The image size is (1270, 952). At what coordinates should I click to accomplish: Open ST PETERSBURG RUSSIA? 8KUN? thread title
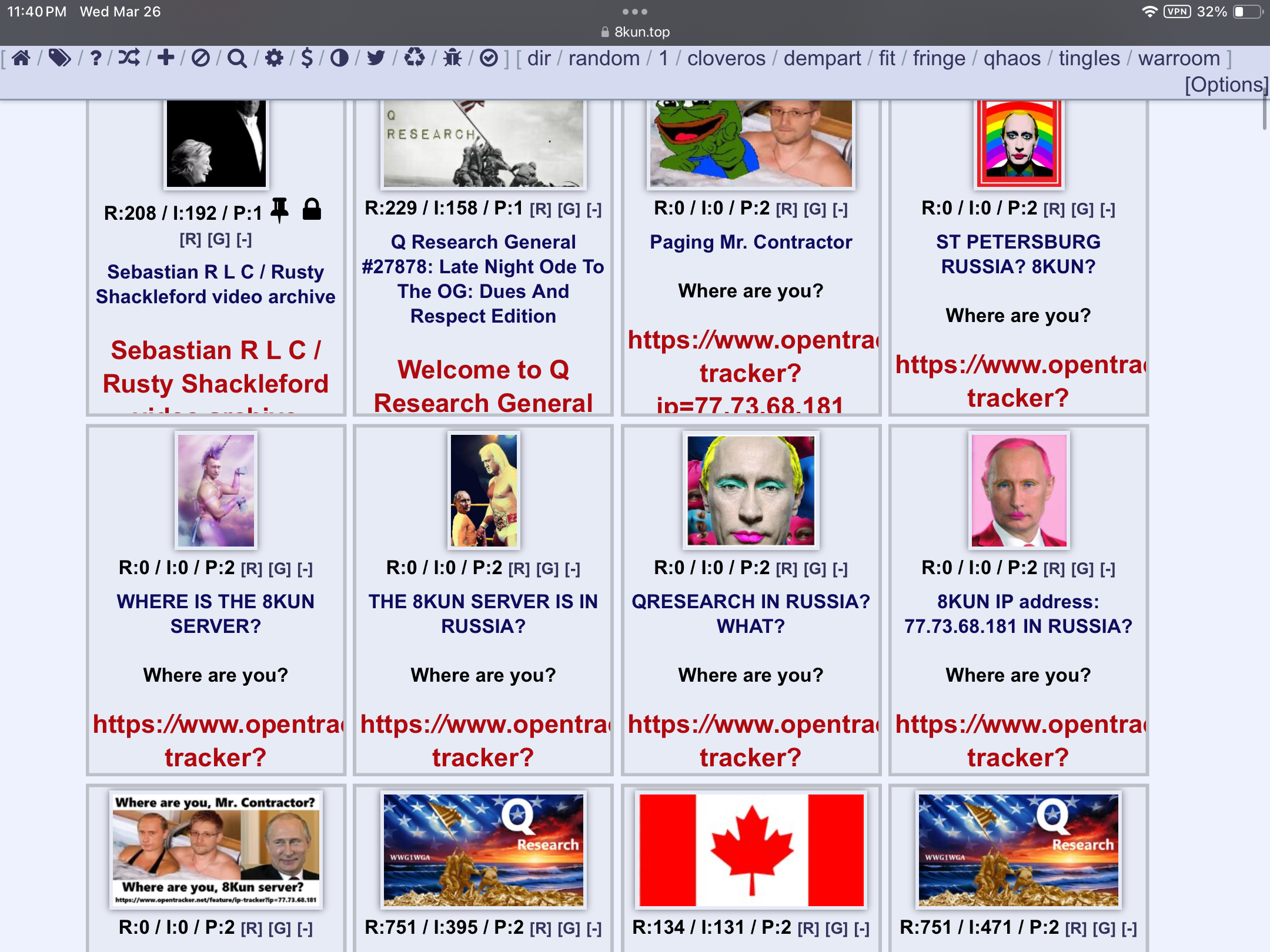coord(1018,254)
